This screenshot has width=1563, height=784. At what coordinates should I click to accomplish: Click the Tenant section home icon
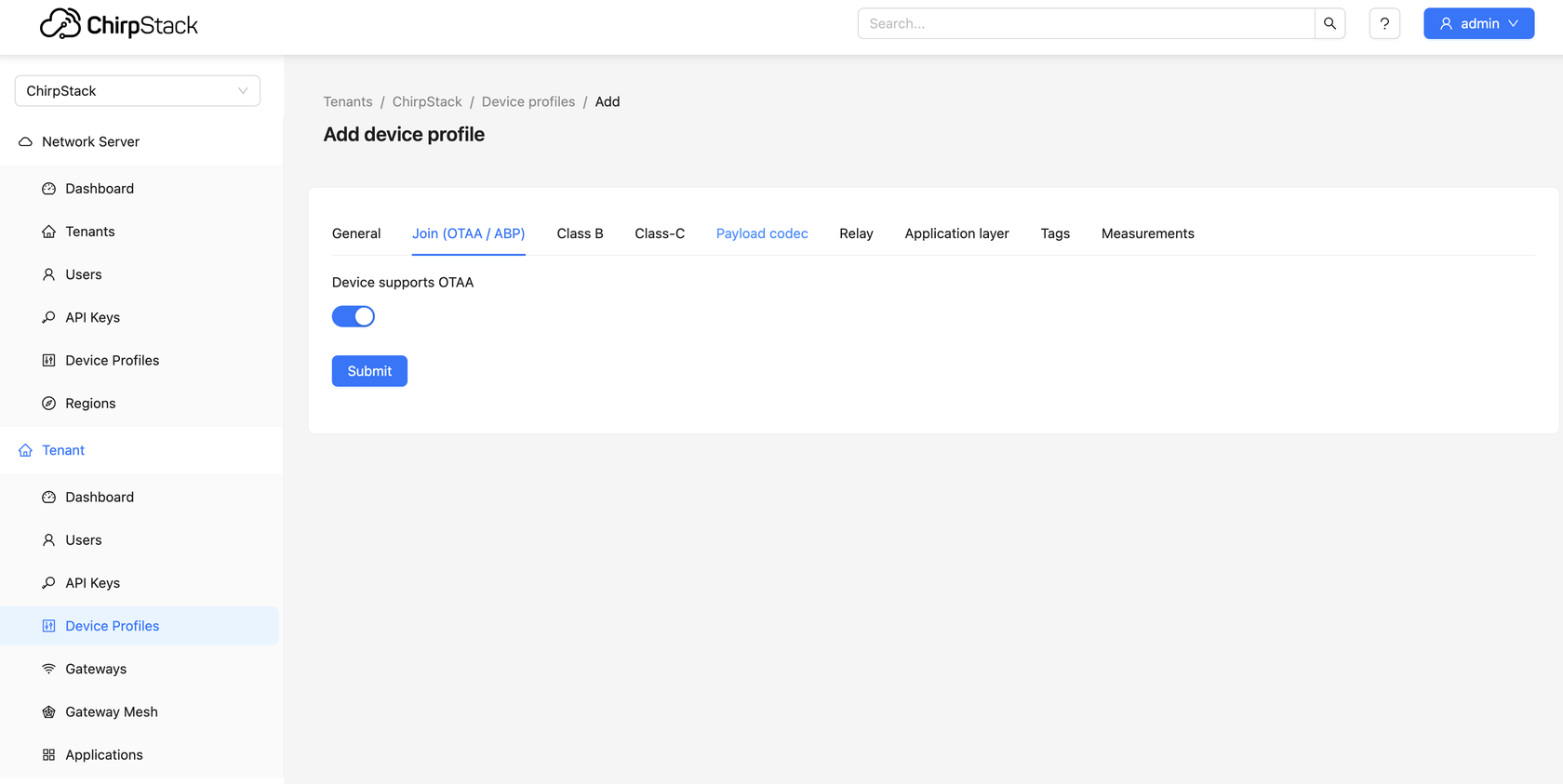click(25, 450)
